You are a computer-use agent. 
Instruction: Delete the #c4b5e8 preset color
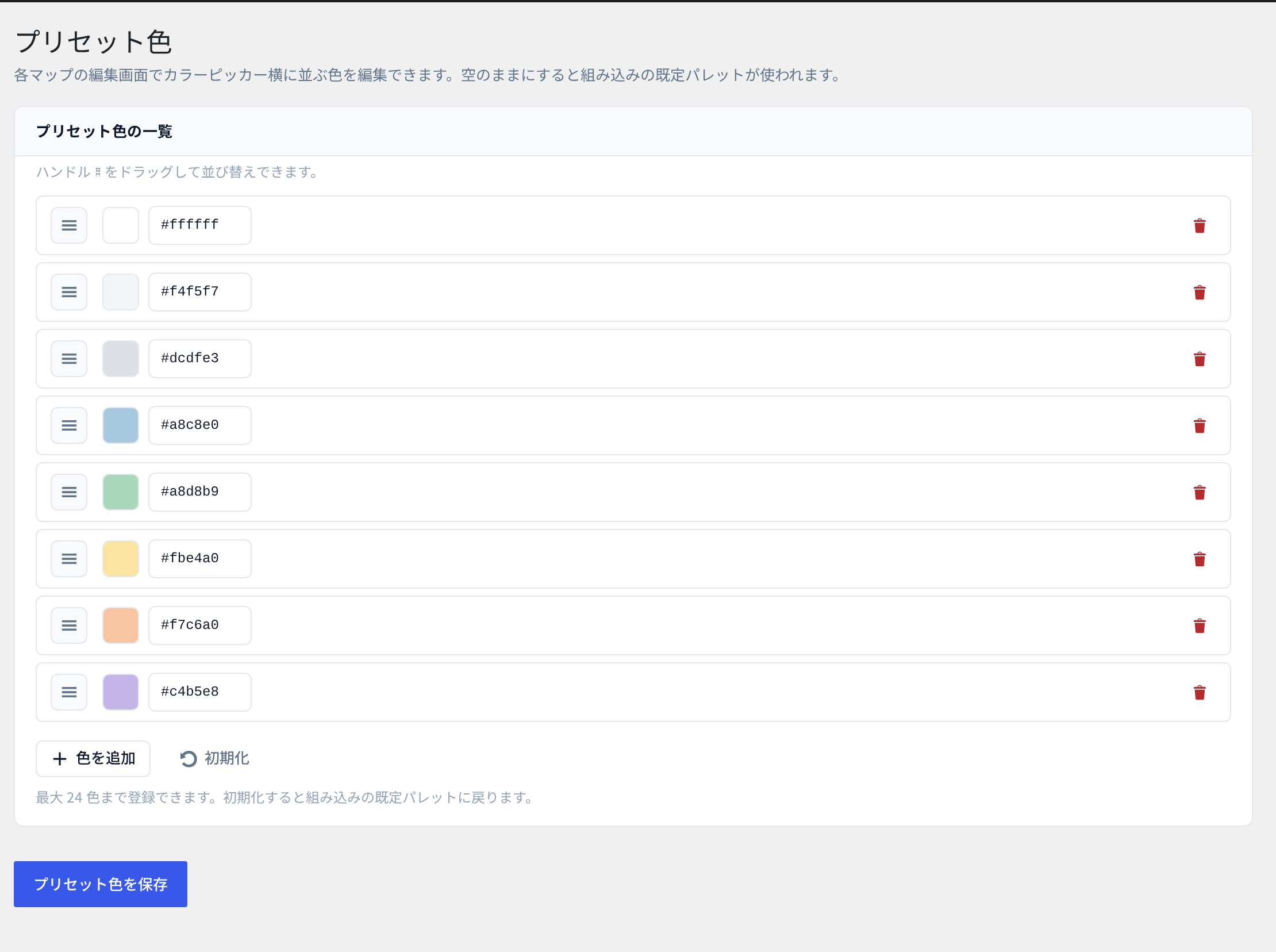click(1200, 692)
